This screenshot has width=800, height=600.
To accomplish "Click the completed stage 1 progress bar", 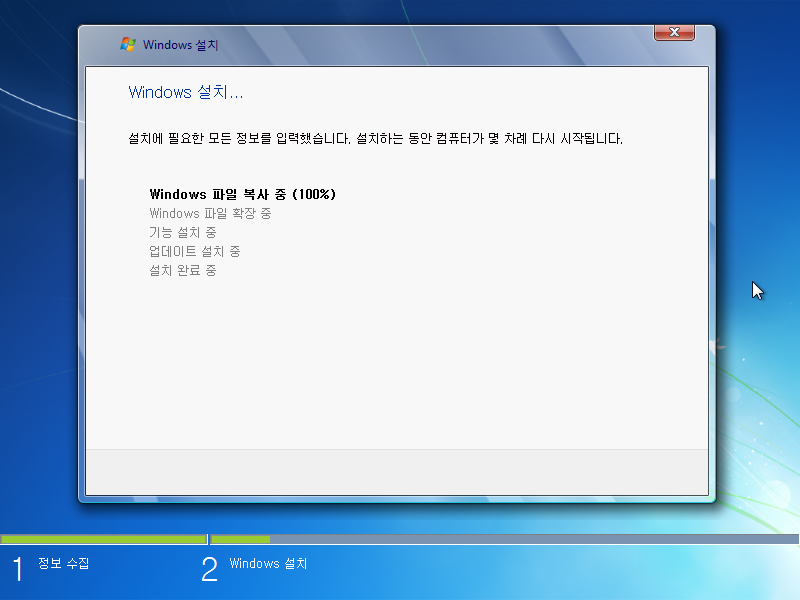I will point(104,539).
